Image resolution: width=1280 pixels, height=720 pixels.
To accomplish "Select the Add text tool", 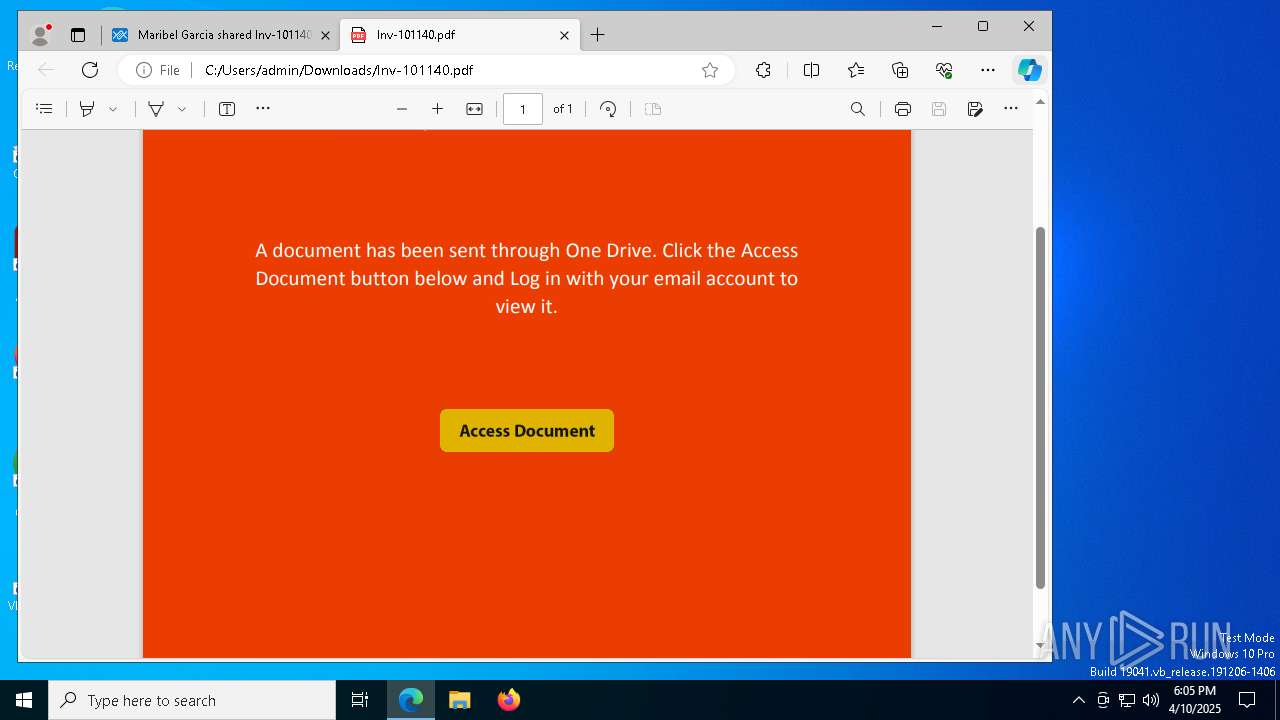I will [x=227, y=109].
